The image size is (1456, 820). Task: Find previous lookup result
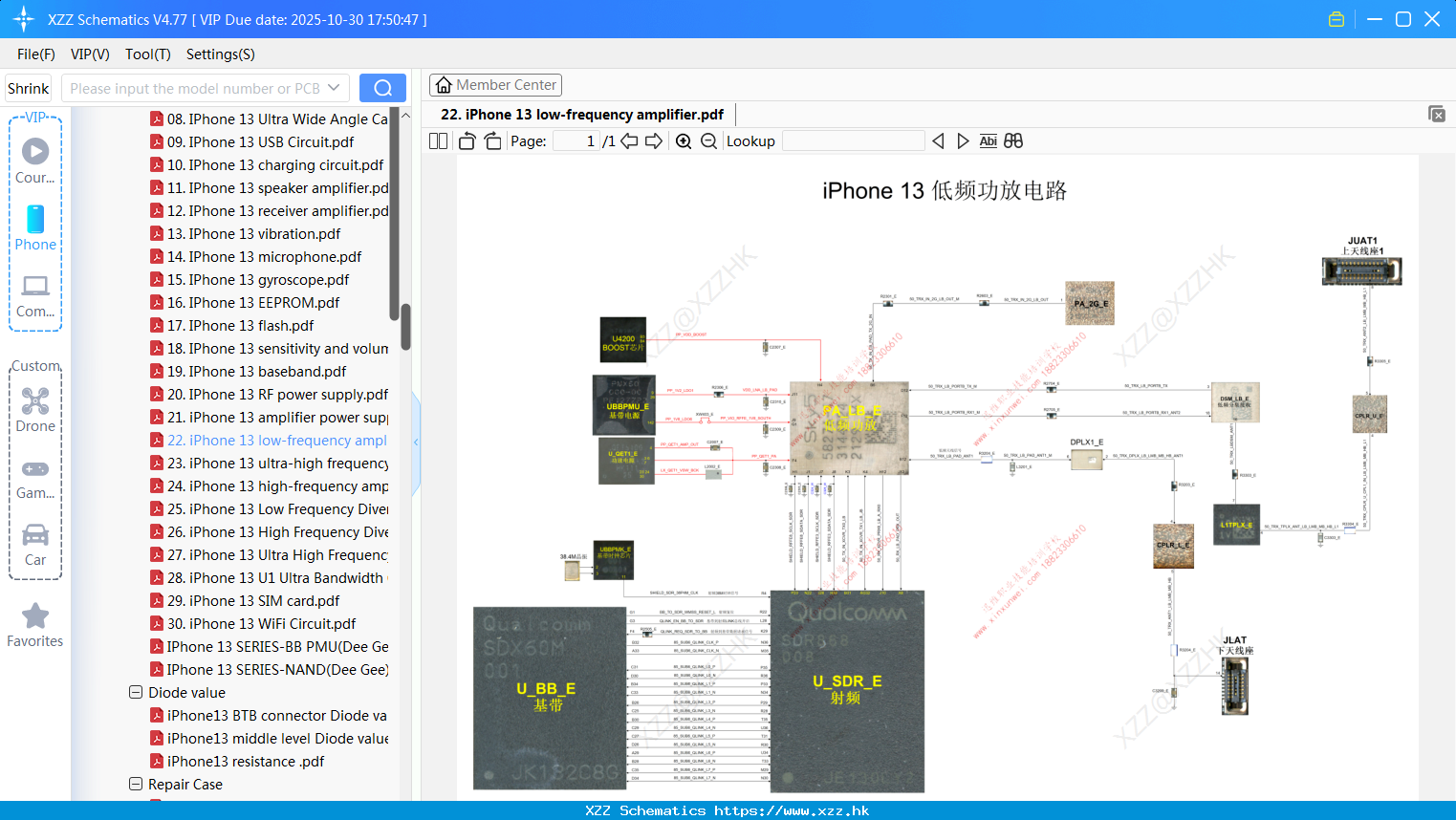[938, 140]
